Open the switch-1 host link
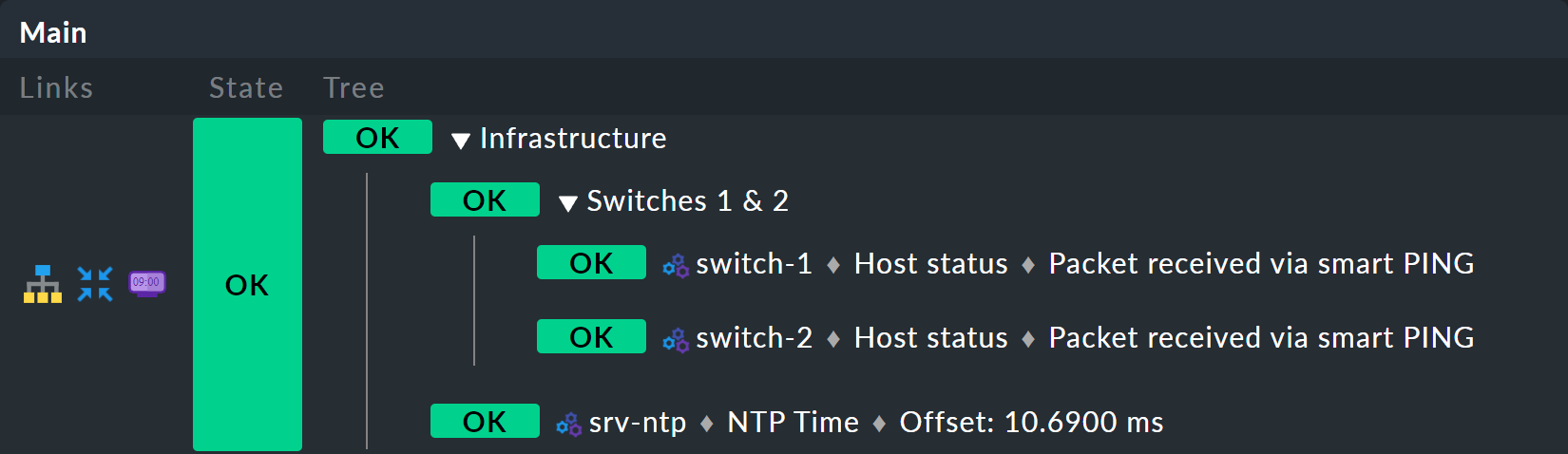 754,264
